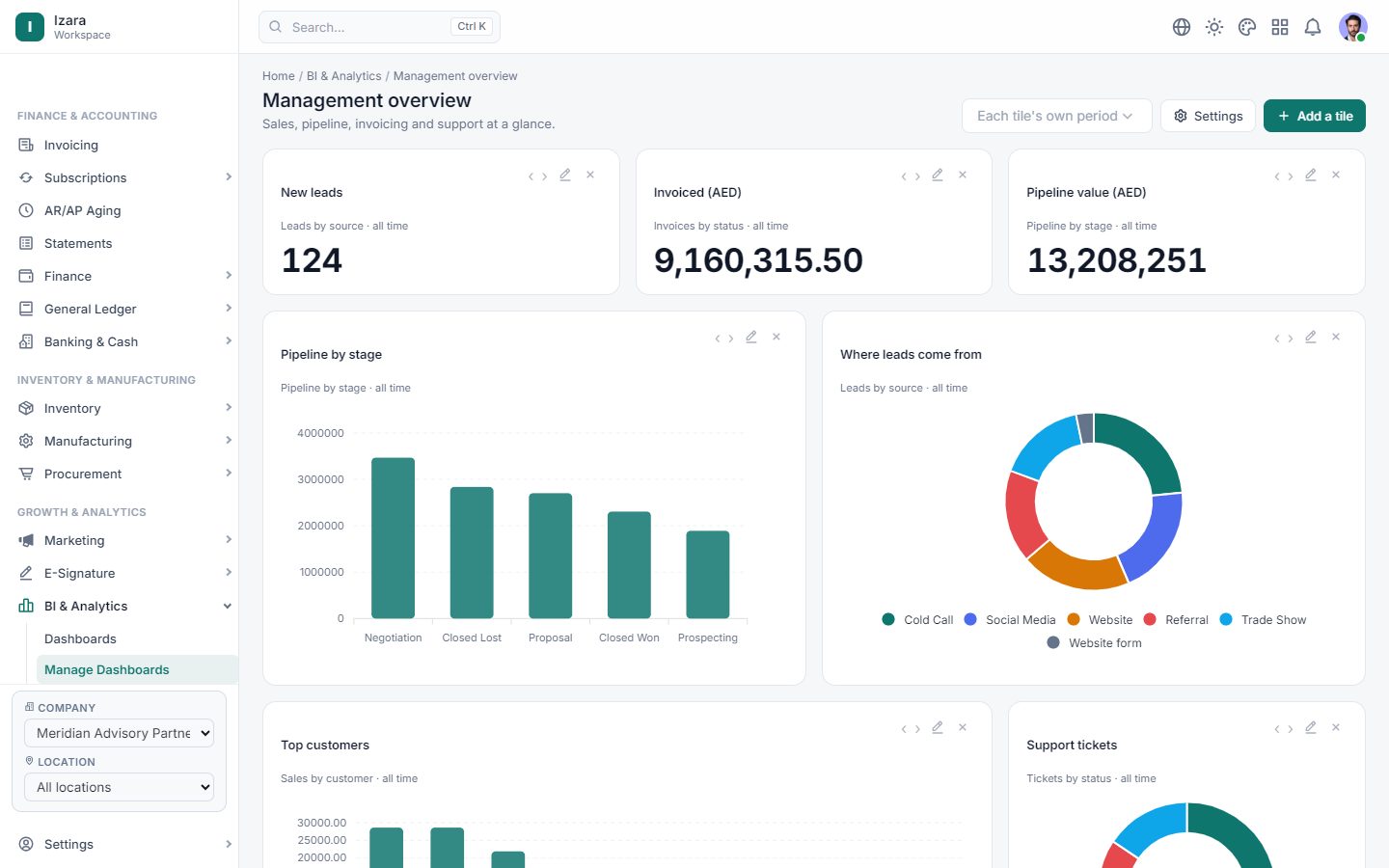Remove the Pipeline value (AED) tile
The width and height of the screenshot is (1389, 868).
pyautogui.click(x=1336, y=175)
